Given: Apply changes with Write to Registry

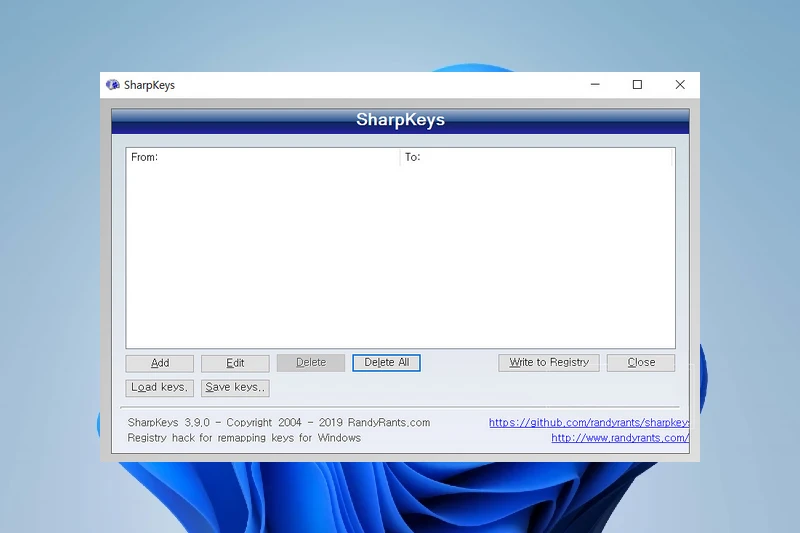Looking at the screenshot, I should coord(549,363).
